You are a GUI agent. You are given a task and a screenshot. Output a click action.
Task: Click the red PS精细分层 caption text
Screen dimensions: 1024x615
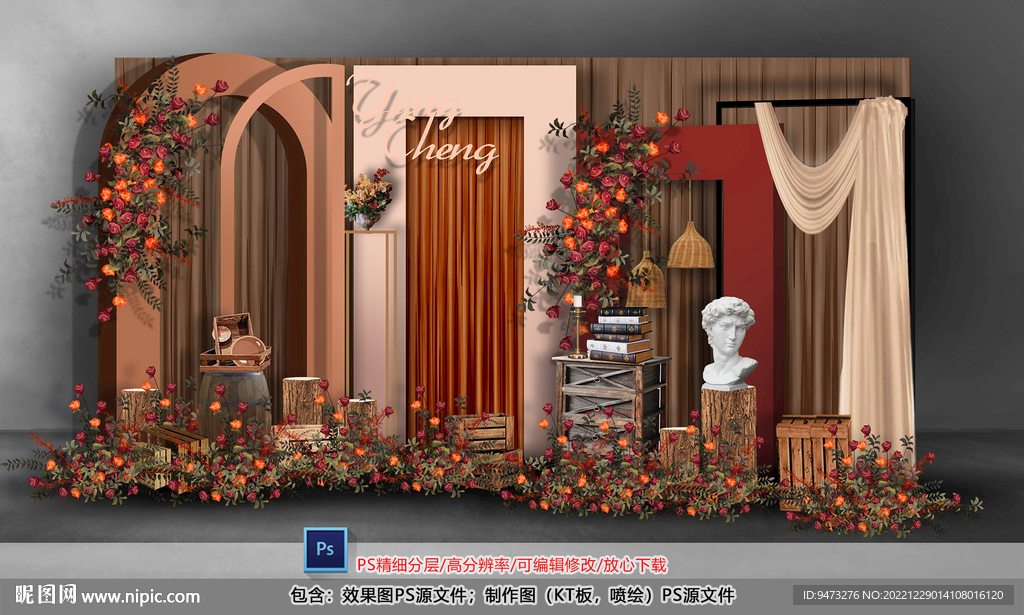click(x=511, y=565)
